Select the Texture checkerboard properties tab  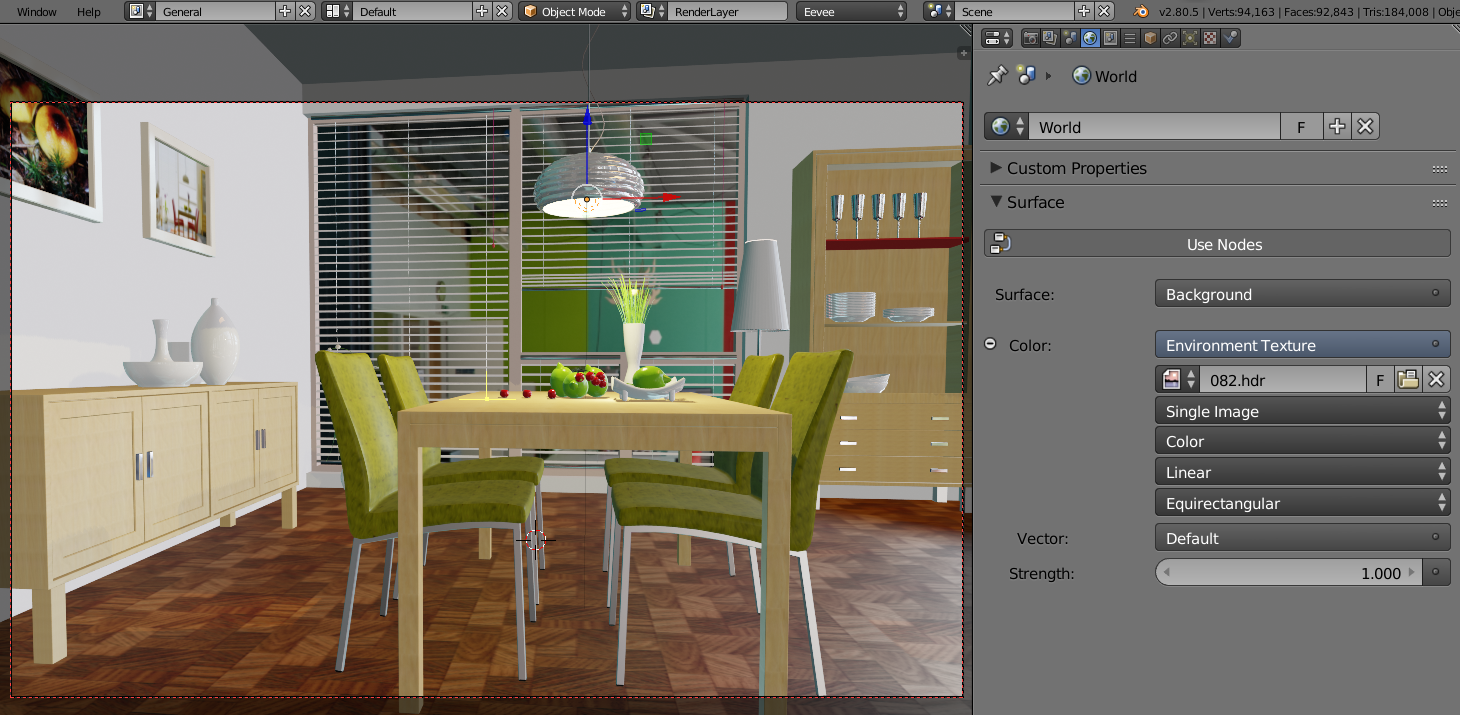coord(1210,38)
